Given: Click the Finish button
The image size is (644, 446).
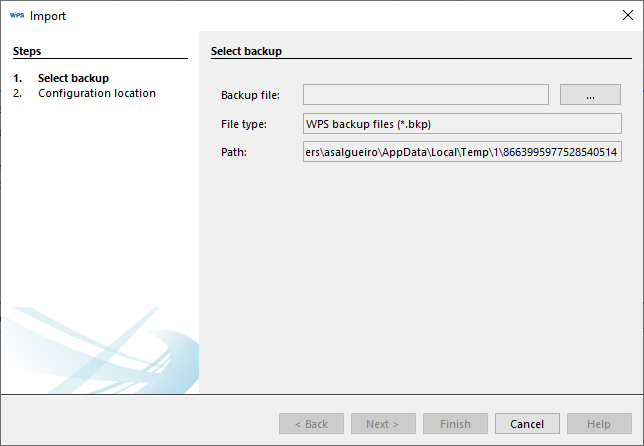Looking at the screenshot, I should (x=455, y=424).
